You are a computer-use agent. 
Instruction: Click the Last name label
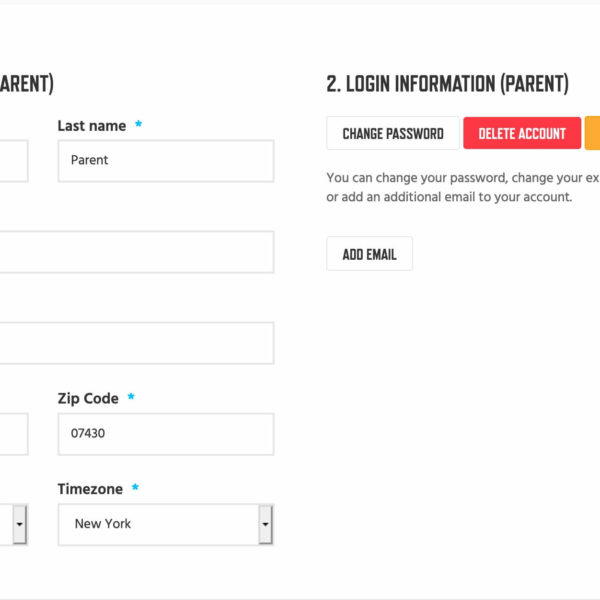(92, 126)
